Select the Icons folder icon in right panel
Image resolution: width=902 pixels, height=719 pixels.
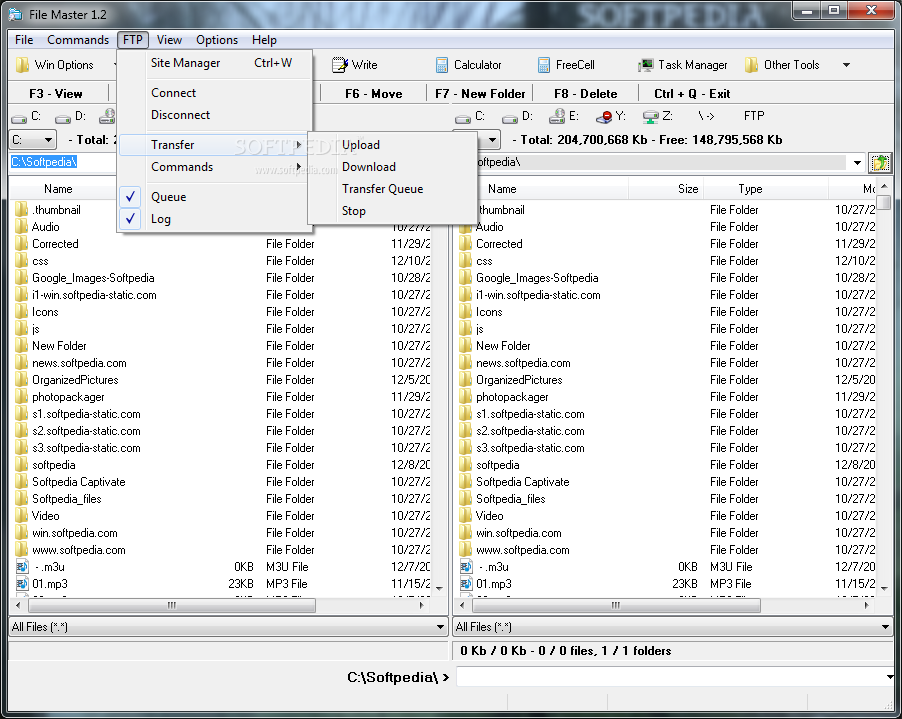(x=466, y=312)
